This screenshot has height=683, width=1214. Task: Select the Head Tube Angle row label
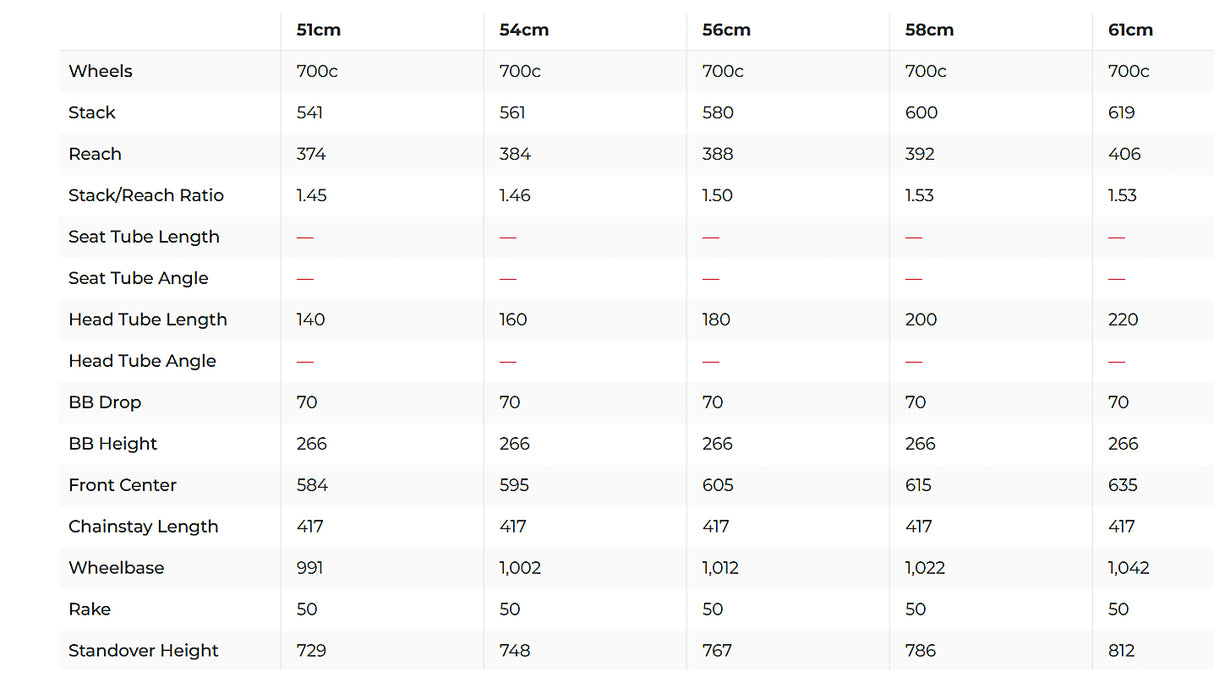click(x=142, y=361)
